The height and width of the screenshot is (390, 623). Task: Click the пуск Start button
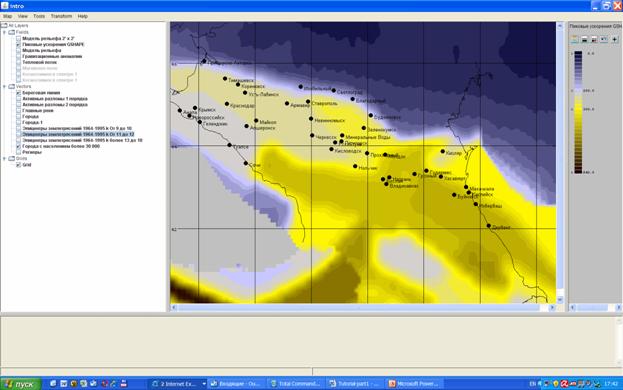[x=21, y=384]
